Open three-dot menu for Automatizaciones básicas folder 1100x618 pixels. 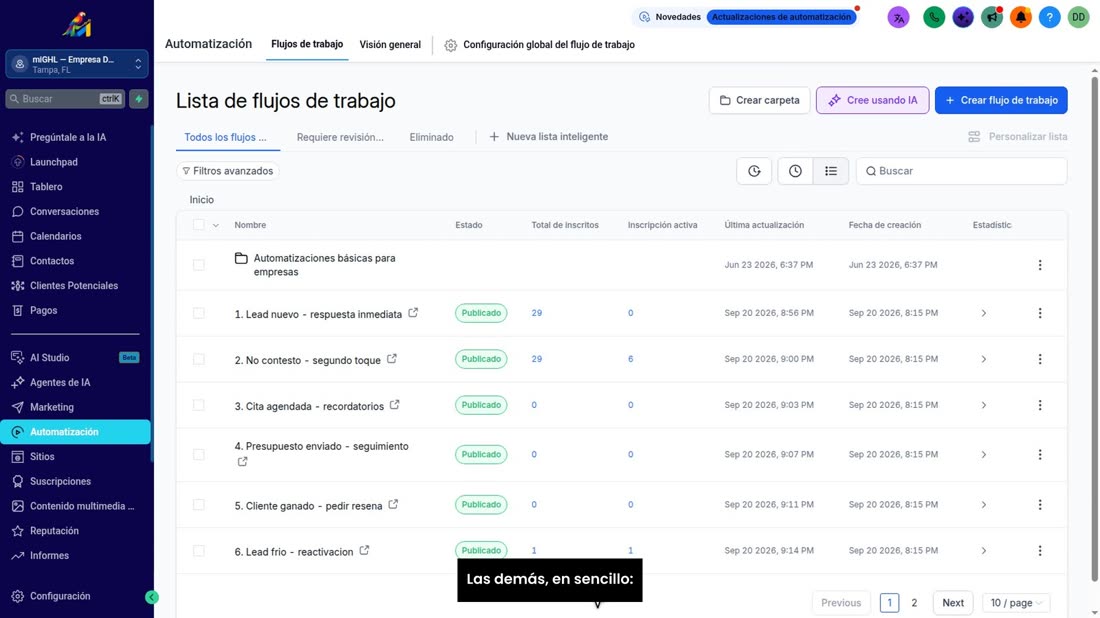click(1040, 265)
